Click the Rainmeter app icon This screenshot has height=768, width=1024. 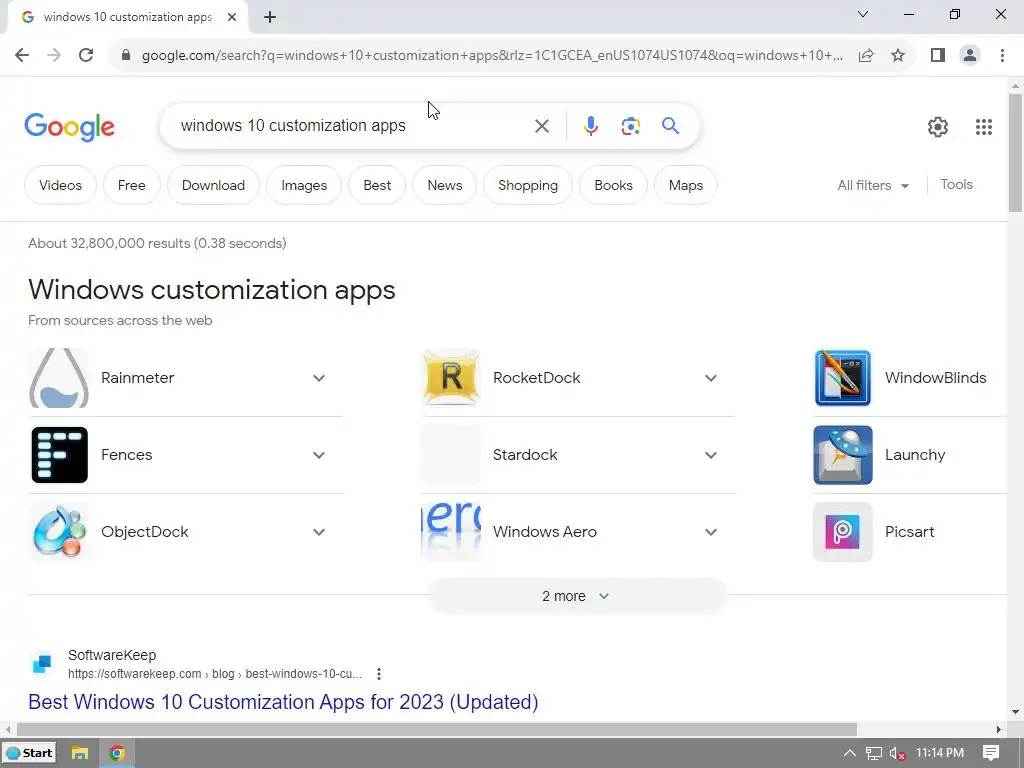point(59,378)
